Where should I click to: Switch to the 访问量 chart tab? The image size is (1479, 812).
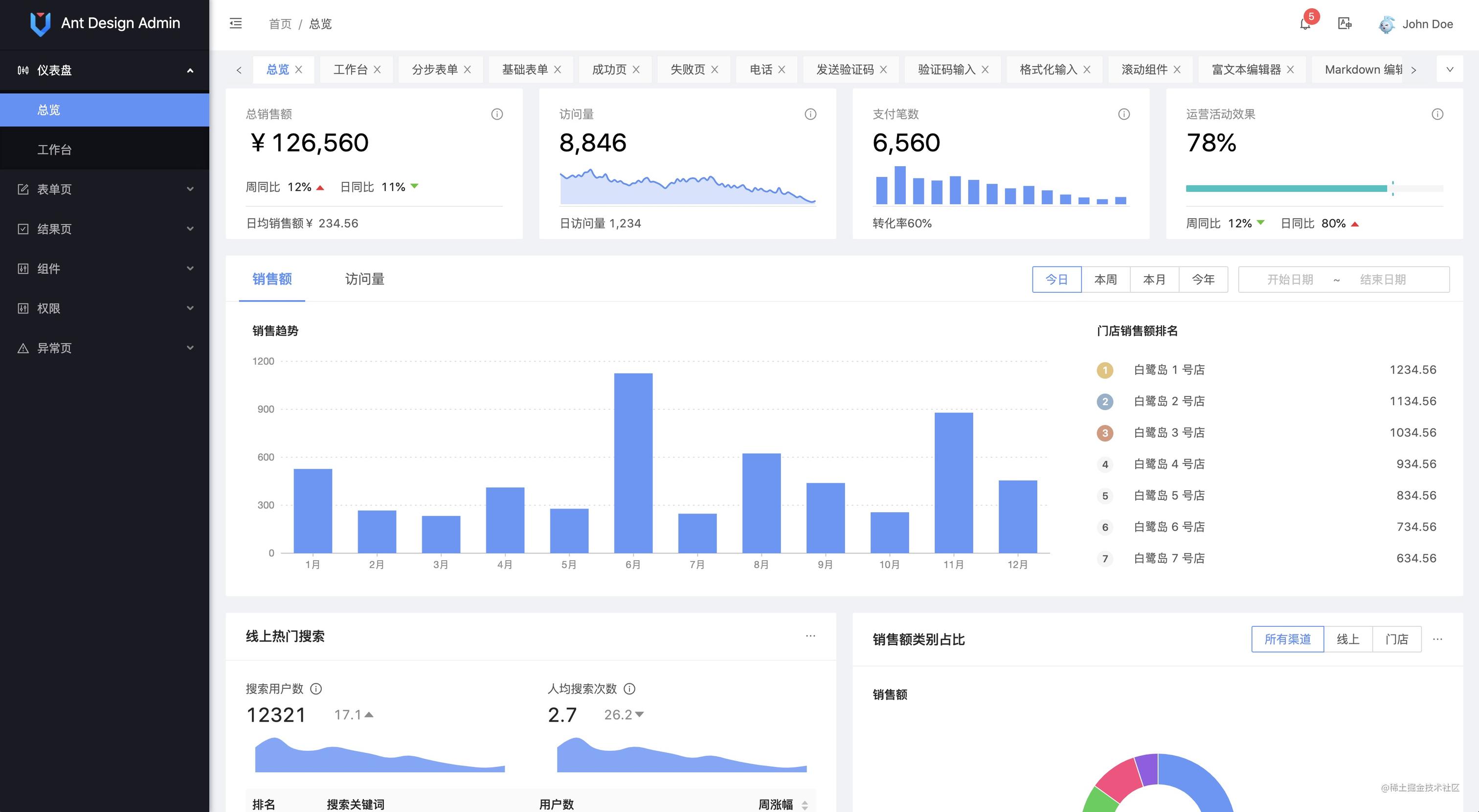[x=364, y=279]
